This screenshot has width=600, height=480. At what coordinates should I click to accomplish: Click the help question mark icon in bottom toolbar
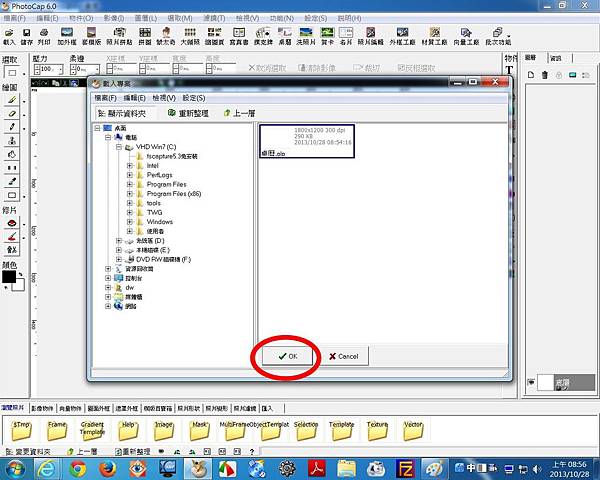pos(252,452)
